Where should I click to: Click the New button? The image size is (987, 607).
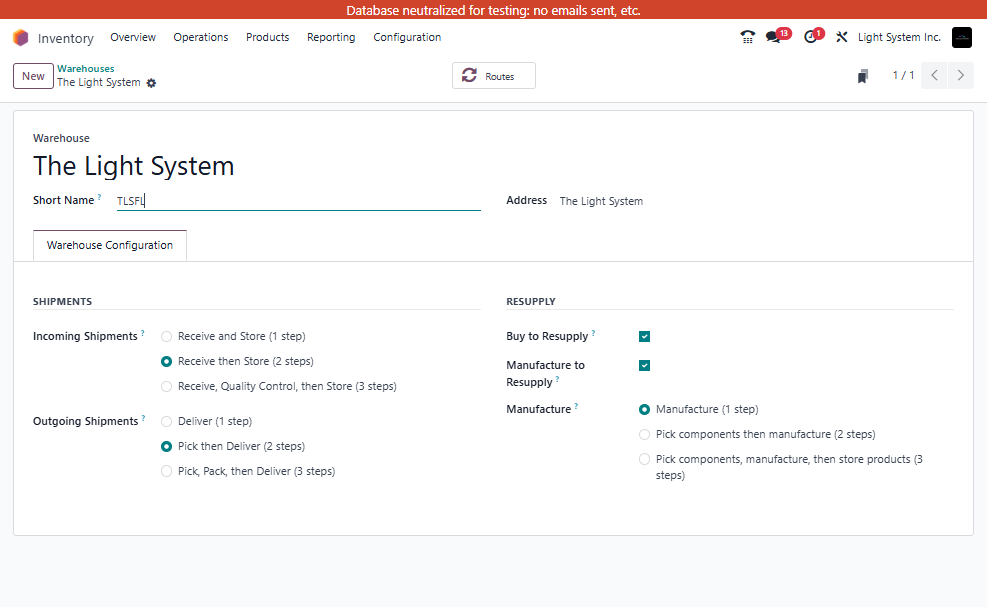click(x=33, y=76)
